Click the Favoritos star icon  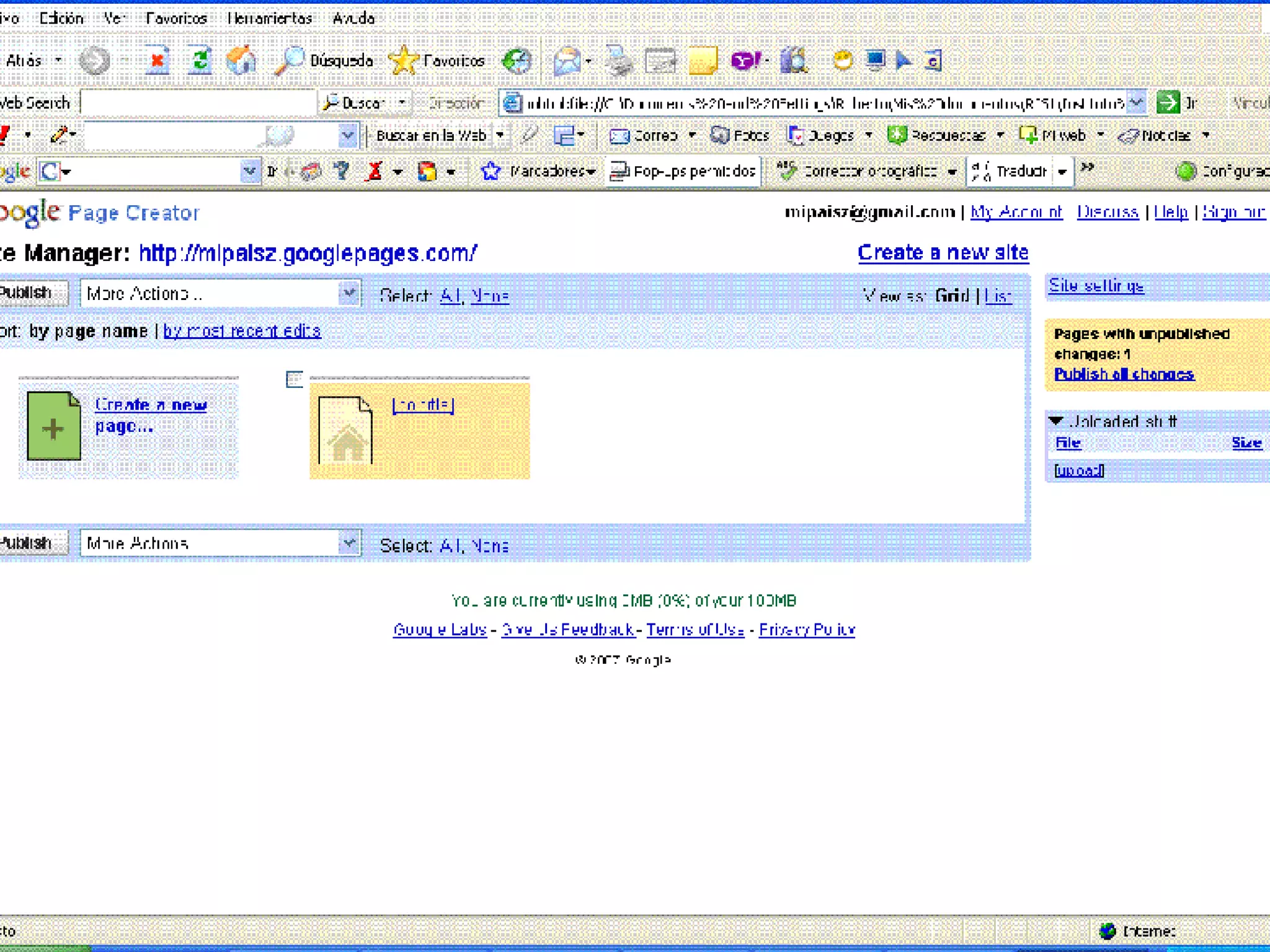(x=404, y=61)
